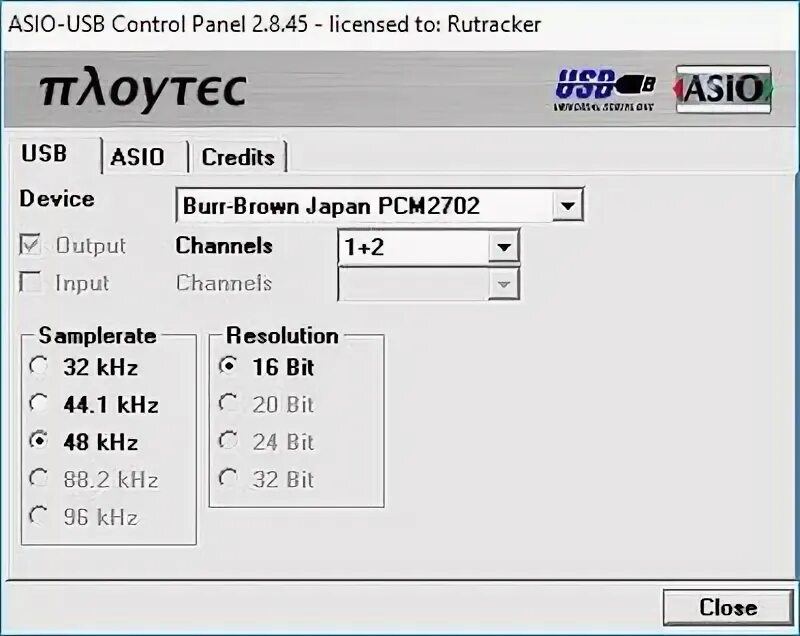Open the Device dropdown arrow
The image size is (800, 636).
click(567, 206)
